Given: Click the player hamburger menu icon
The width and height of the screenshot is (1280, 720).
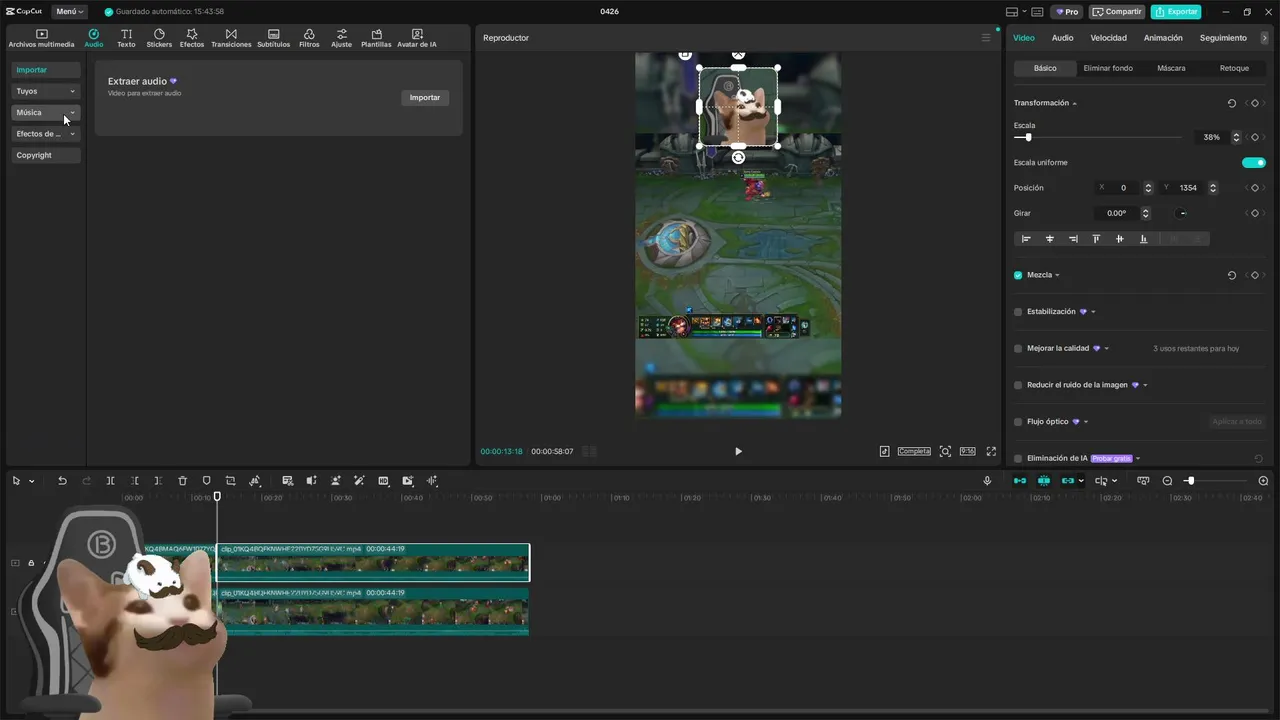Looking at the screenshot, I should coord(985,38).
